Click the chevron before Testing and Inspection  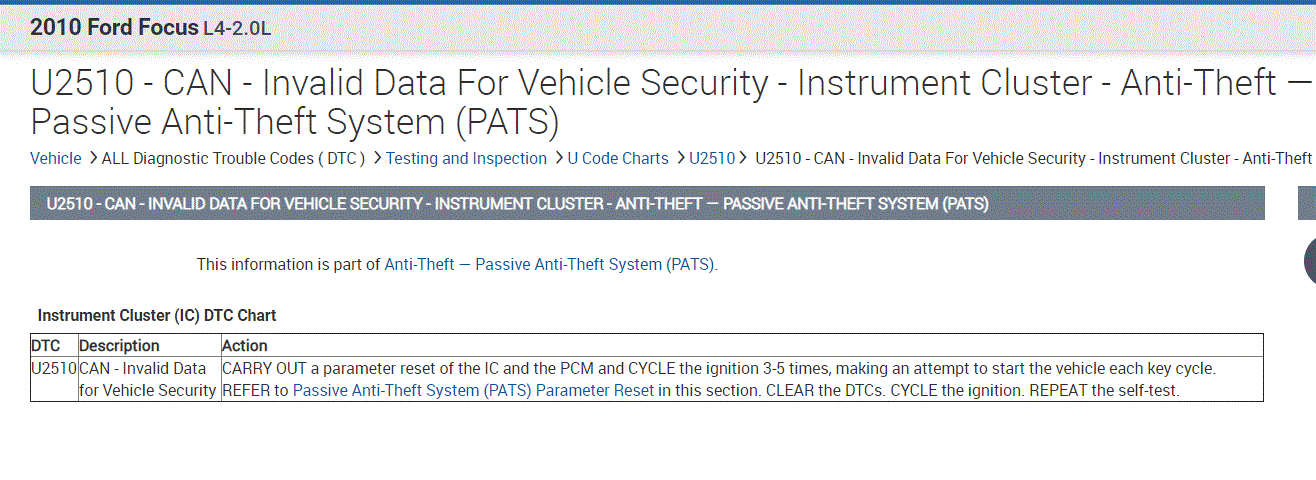tap(376, 158)
